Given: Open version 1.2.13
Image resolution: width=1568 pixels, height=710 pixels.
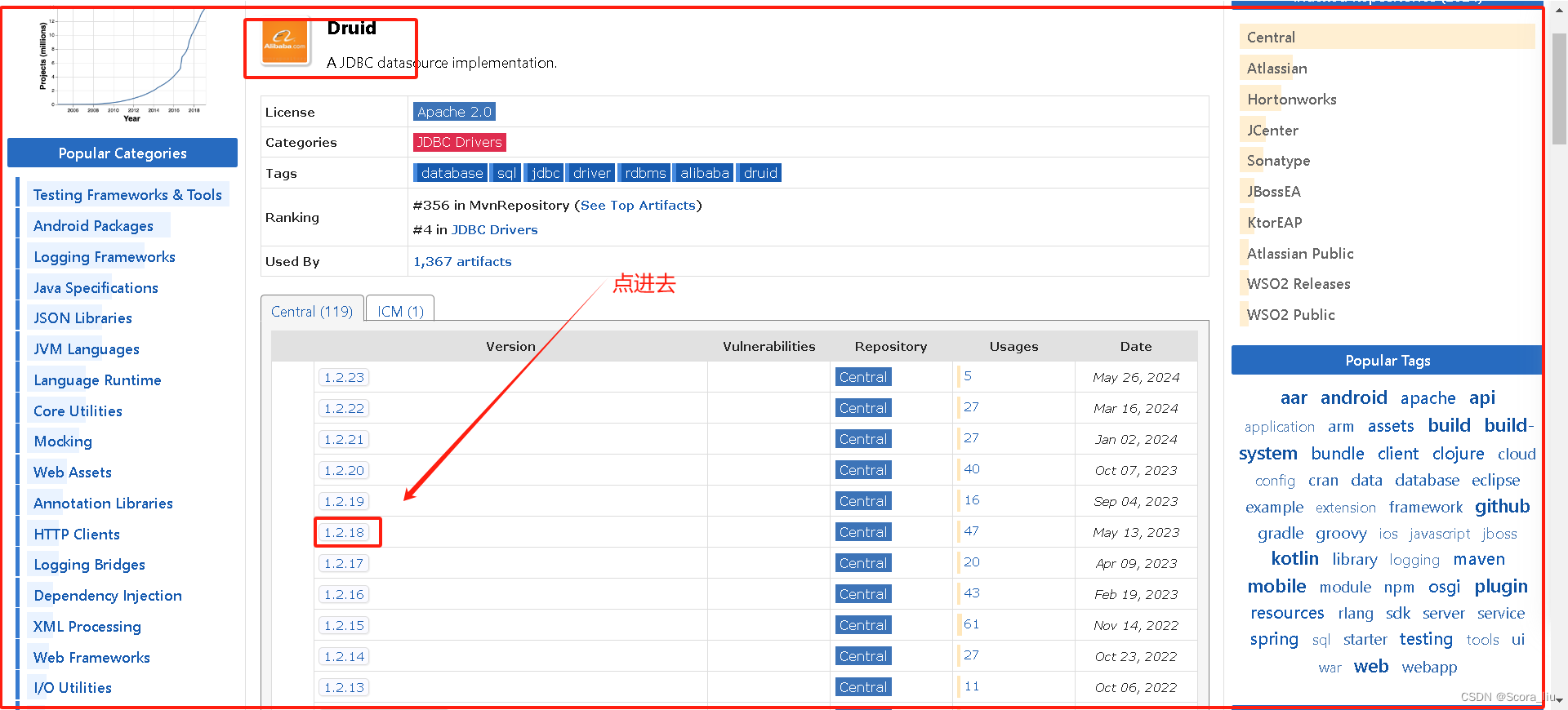Looking at the screenshot, I should point(344,687).
